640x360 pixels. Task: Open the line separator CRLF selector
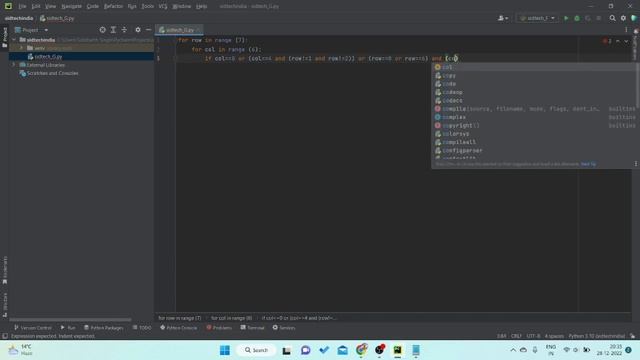coord(516,336)
